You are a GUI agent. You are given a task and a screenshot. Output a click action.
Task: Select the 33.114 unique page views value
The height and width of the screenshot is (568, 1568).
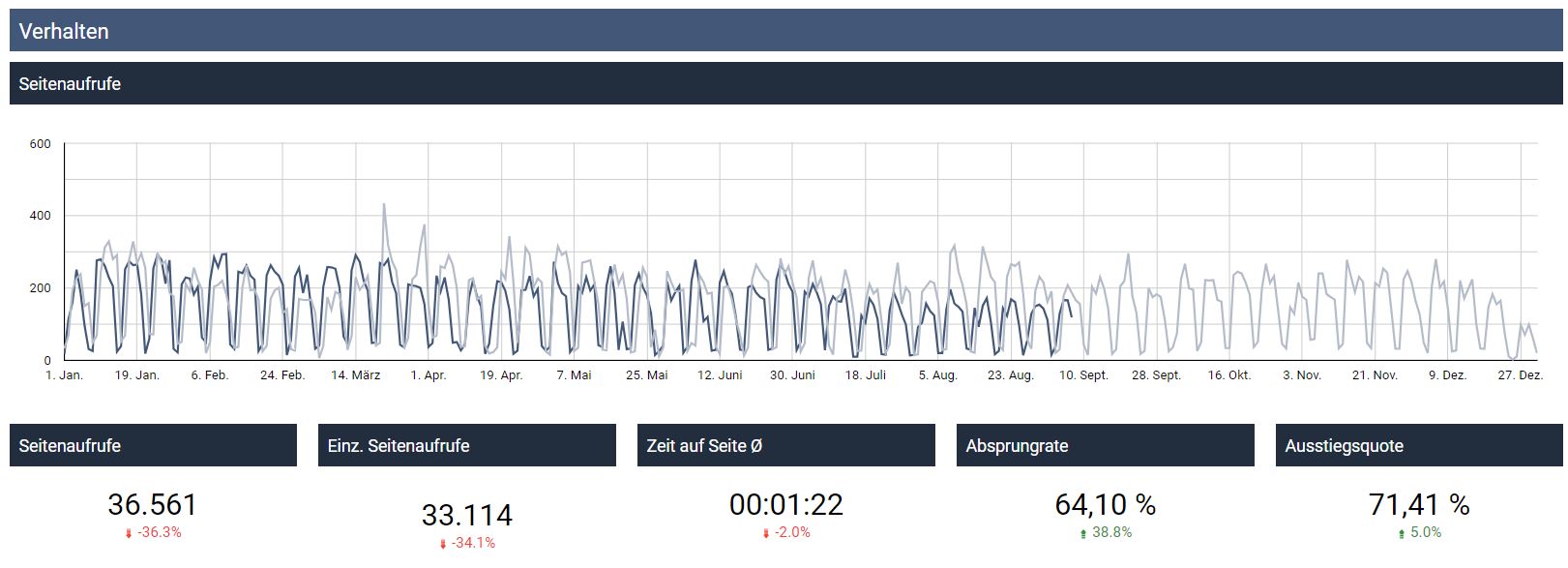tap(466, 516)
